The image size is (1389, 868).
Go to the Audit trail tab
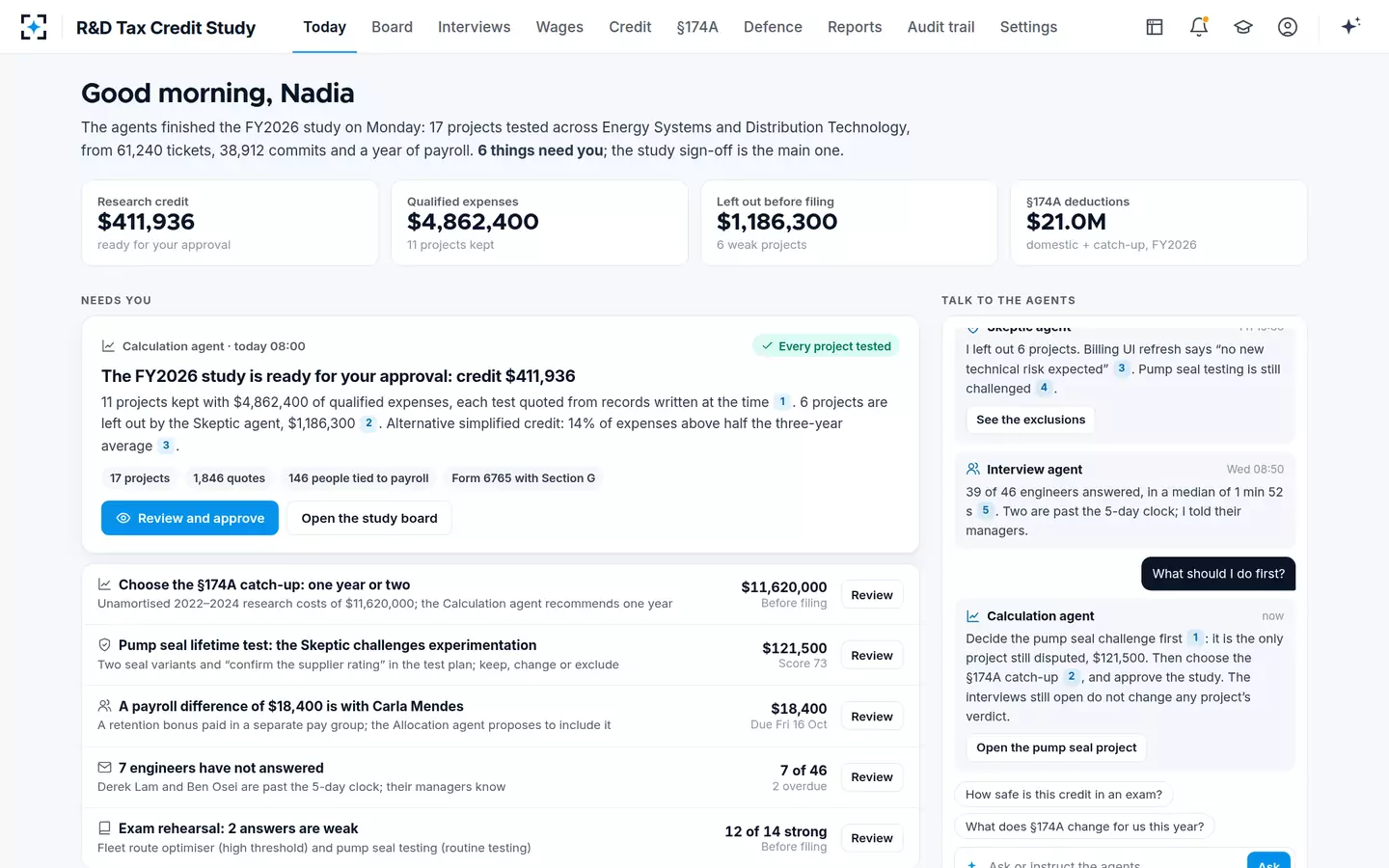tap(940, 27)
